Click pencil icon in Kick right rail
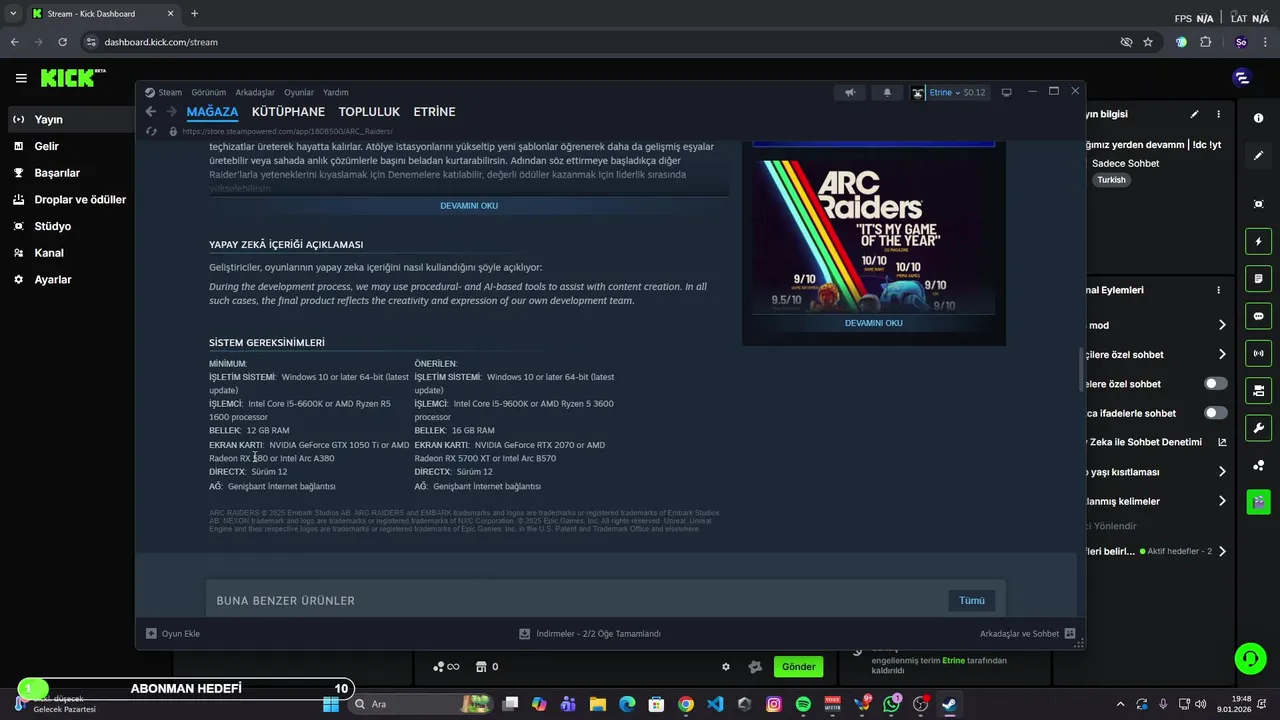This screenshot has width=1280, height=720. click(1258, 156)
